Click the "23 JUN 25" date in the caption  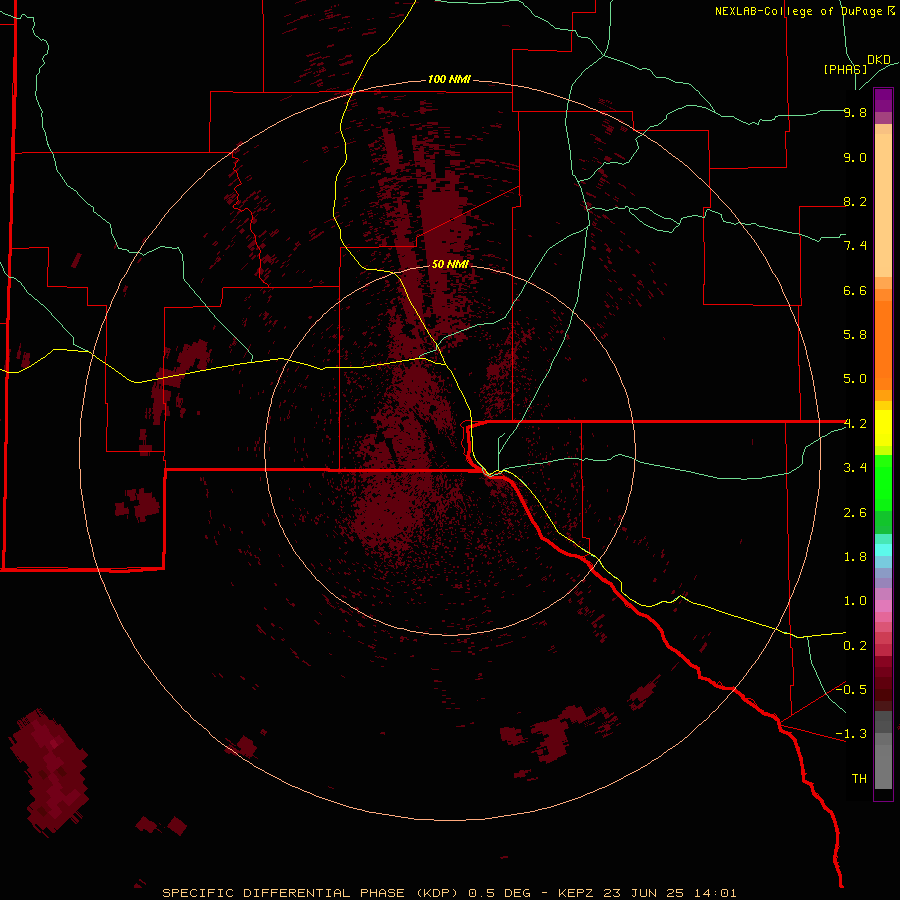click(642, 893)
